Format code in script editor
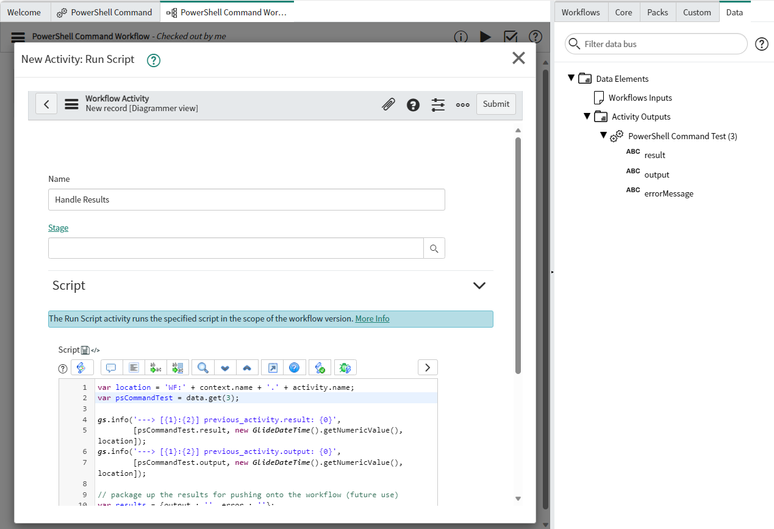The width and height of the screenshot is (774, 529). click(x=133, y=368)
